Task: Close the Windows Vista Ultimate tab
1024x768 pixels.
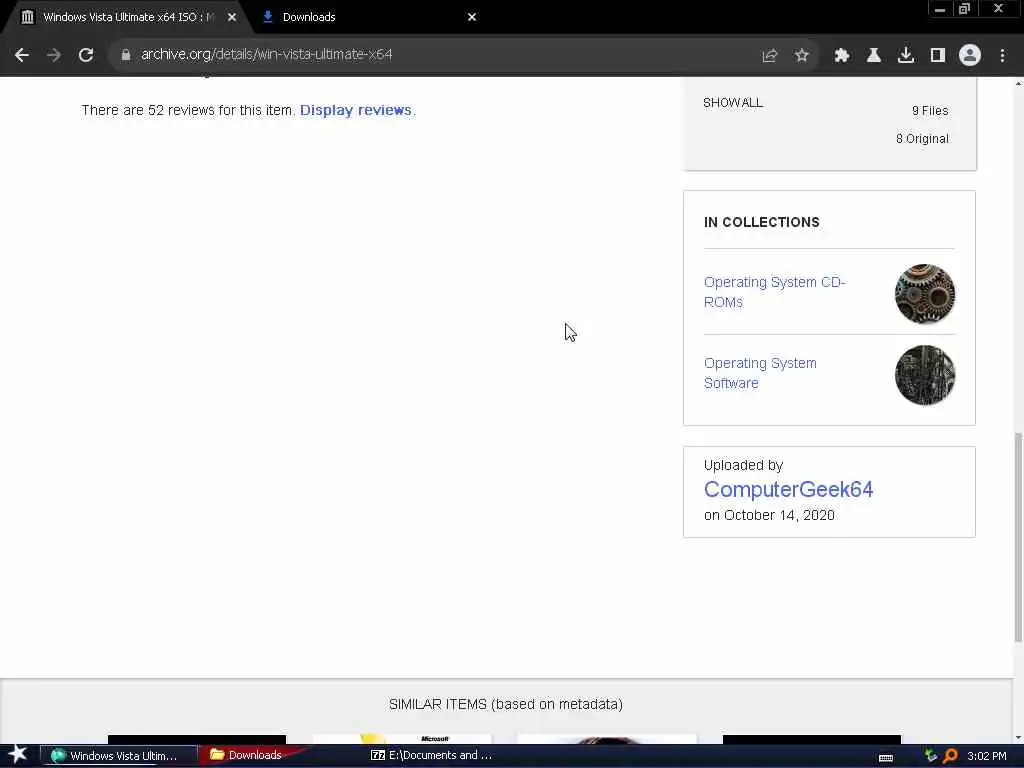Action: pyautogui.click(x=232, y=17)
